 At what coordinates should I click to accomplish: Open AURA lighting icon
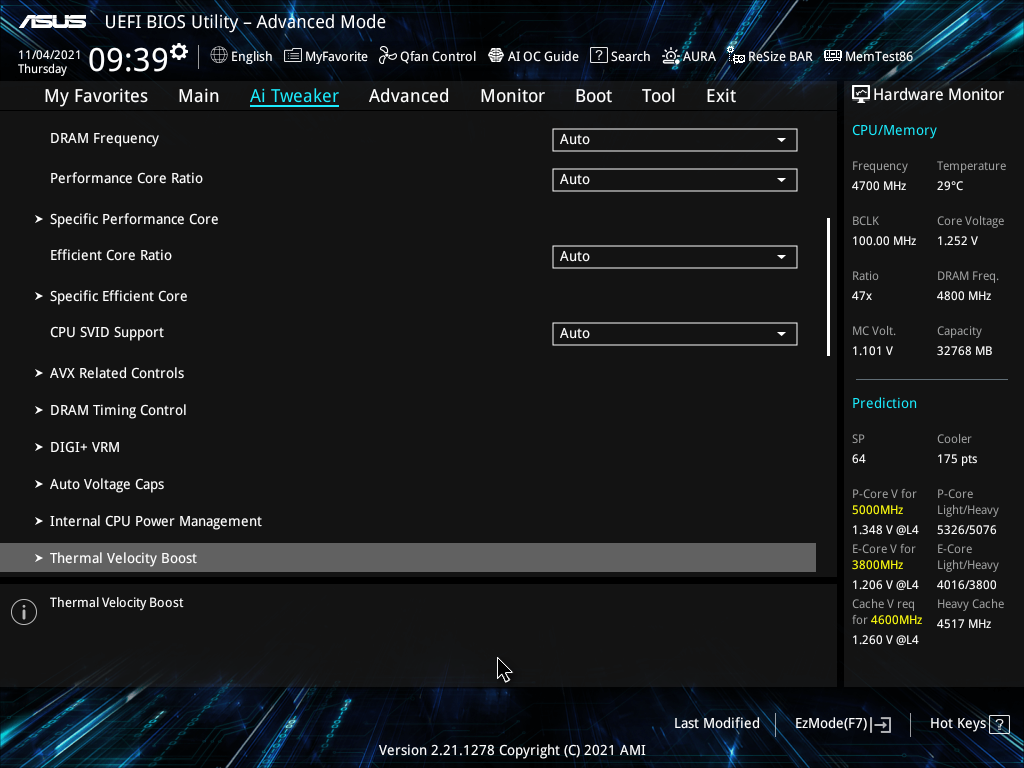671,56
